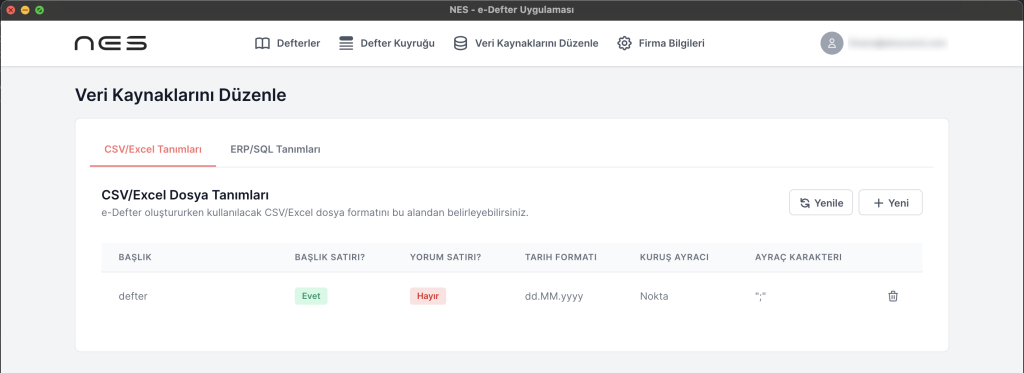Image resolution: width=1024 pixels, height=373 pixels.
Task: Delete the defter row with trash icon
Action: pyautogui.click(x=893, y=296)
